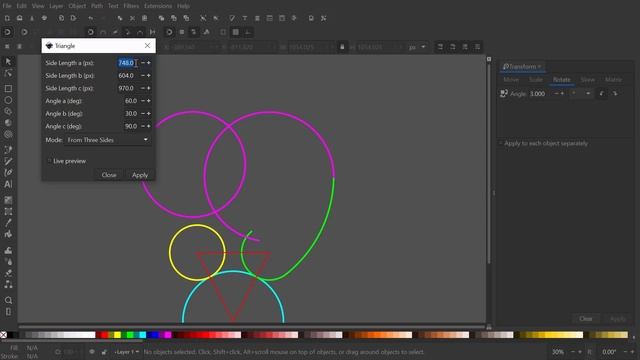Enable the Live preview checkbox

click(49, 161)
